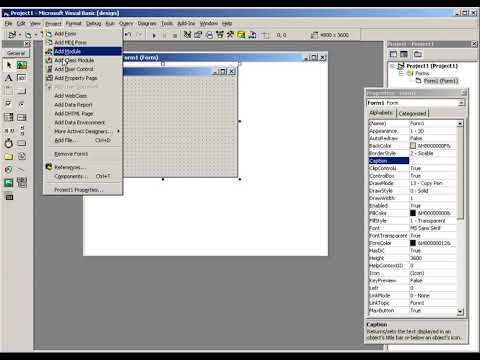Choose Add Property Page from the menu
Image resolution: width=480 pixels, height=360 pixels.
pos(83,78)
